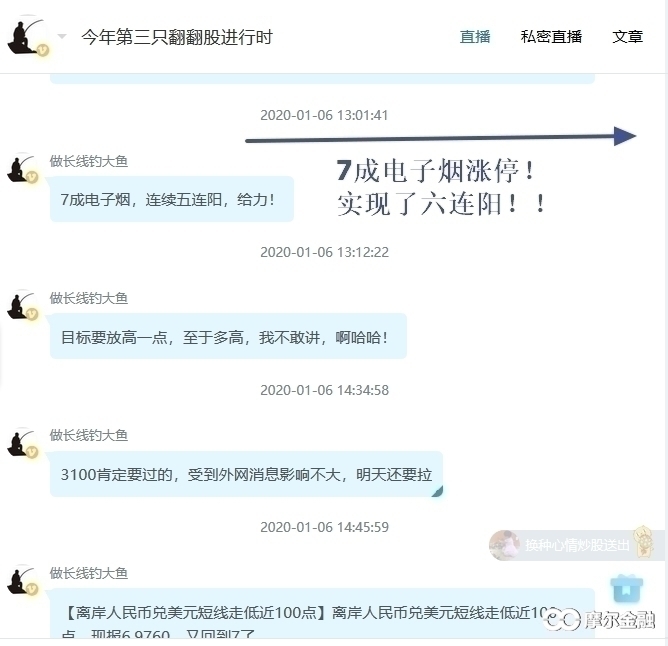Image resolution: width=668 pixels, height=646 pixels.
Task: Click the gold V badge on header avatar
Action: (43, 50)
